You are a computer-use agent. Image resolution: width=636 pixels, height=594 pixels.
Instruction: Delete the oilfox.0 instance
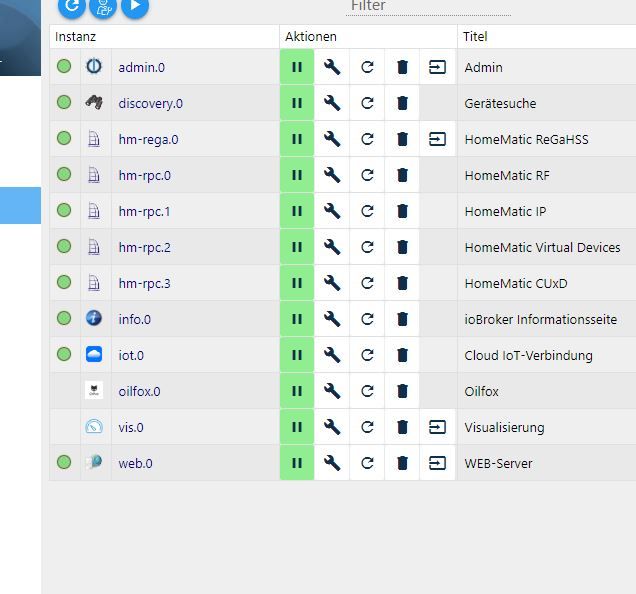402,391
